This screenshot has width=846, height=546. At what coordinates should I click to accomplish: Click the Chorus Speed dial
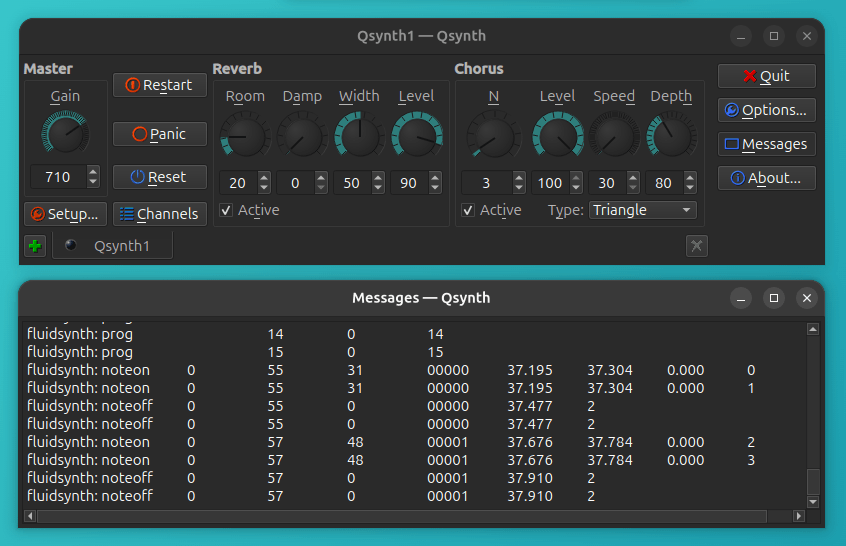coord(614,134)
